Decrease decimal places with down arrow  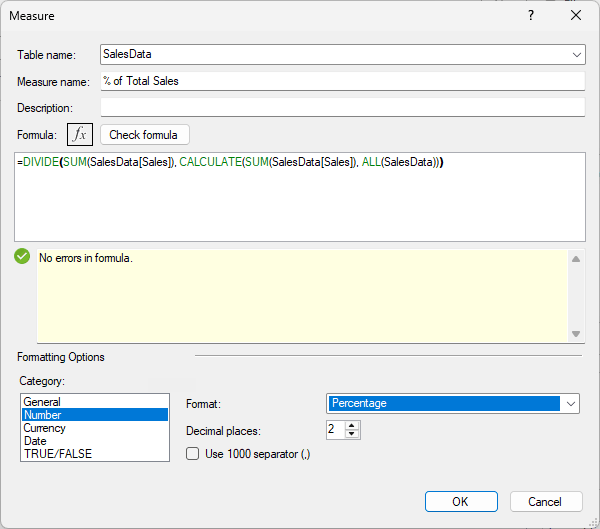coord(352,434)
